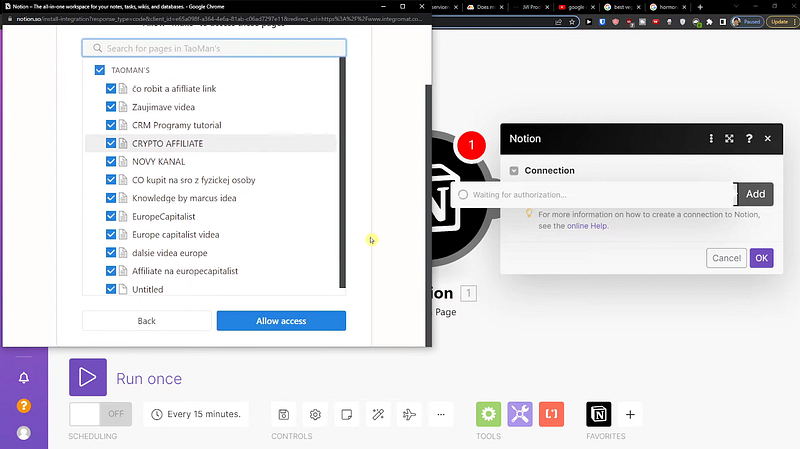Click the auto-align magic wand icon

pos(378,414)
